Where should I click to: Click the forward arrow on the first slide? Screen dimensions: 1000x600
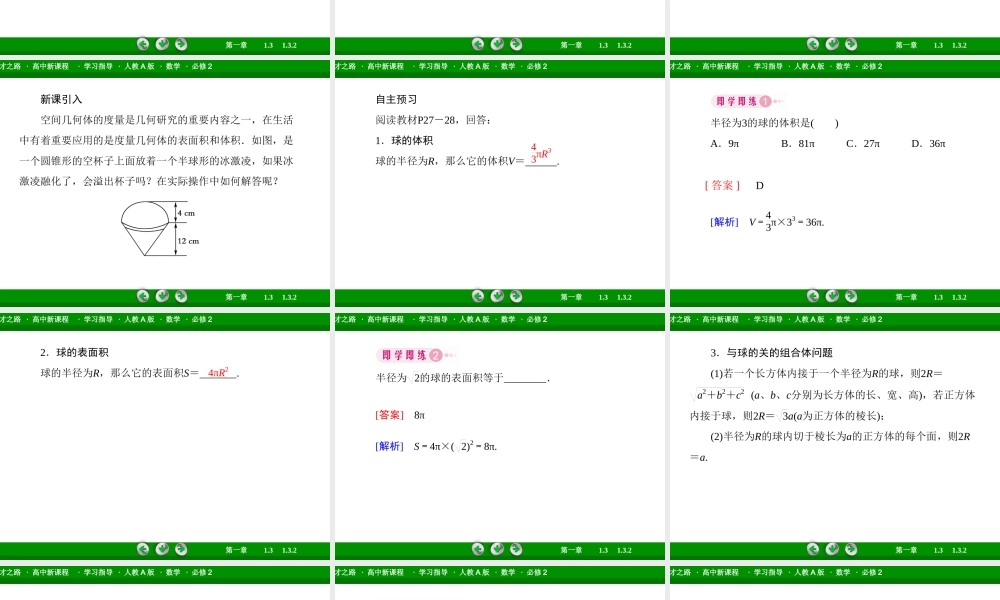181,44
